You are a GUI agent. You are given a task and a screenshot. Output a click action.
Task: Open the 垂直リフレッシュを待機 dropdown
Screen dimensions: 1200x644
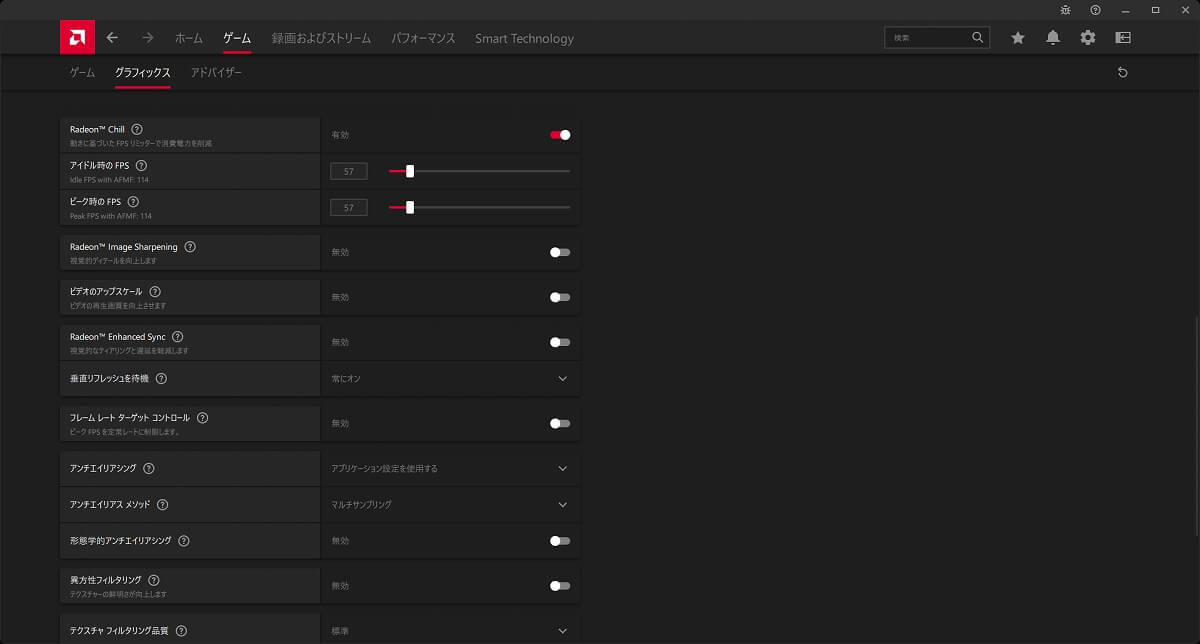coord(562,378)
